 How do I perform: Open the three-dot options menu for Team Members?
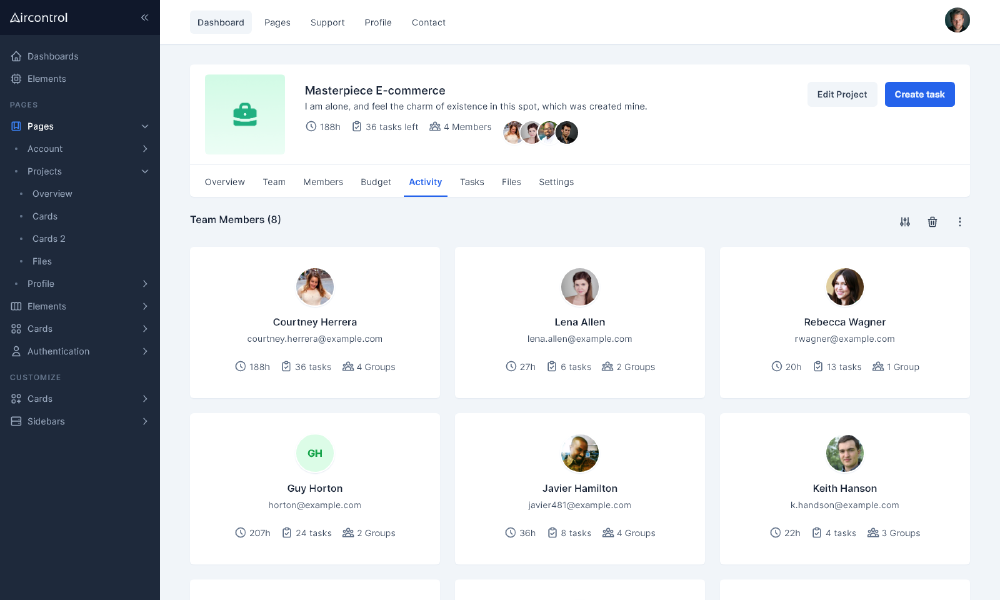coord(960,222)
